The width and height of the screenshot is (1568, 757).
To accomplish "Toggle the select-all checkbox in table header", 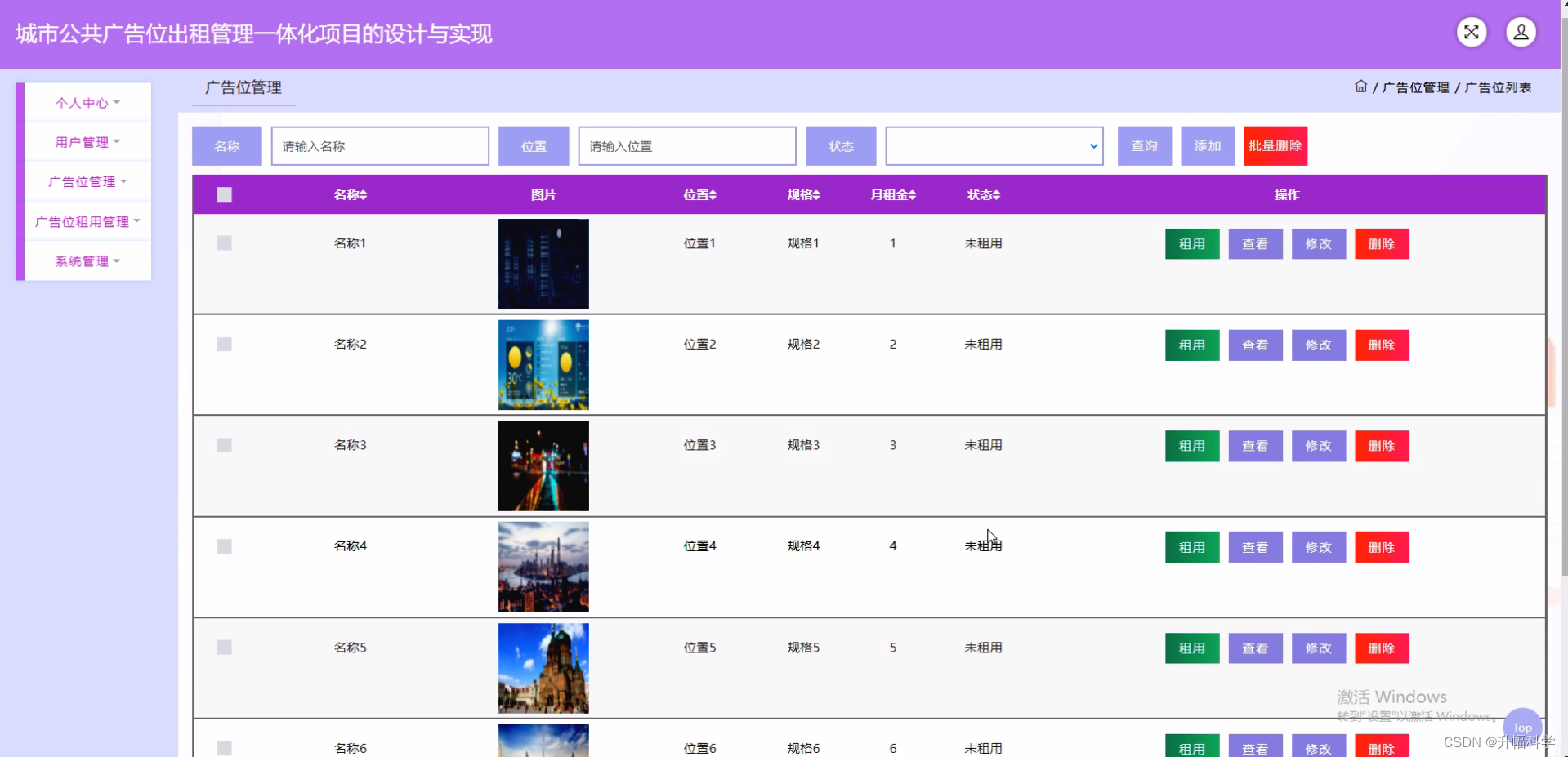I will 225,194.
